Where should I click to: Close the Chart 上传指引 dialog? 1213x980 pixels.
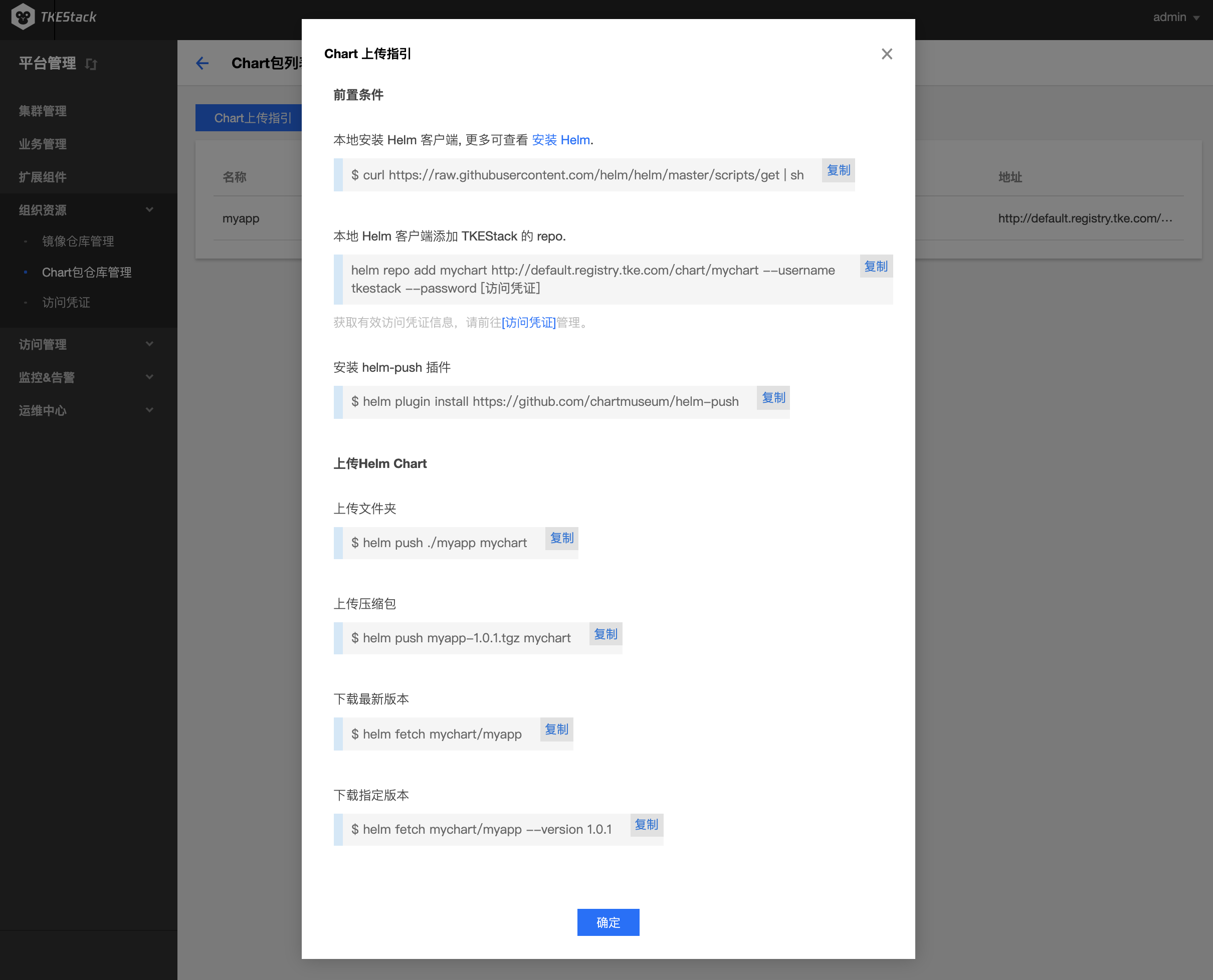887,54
